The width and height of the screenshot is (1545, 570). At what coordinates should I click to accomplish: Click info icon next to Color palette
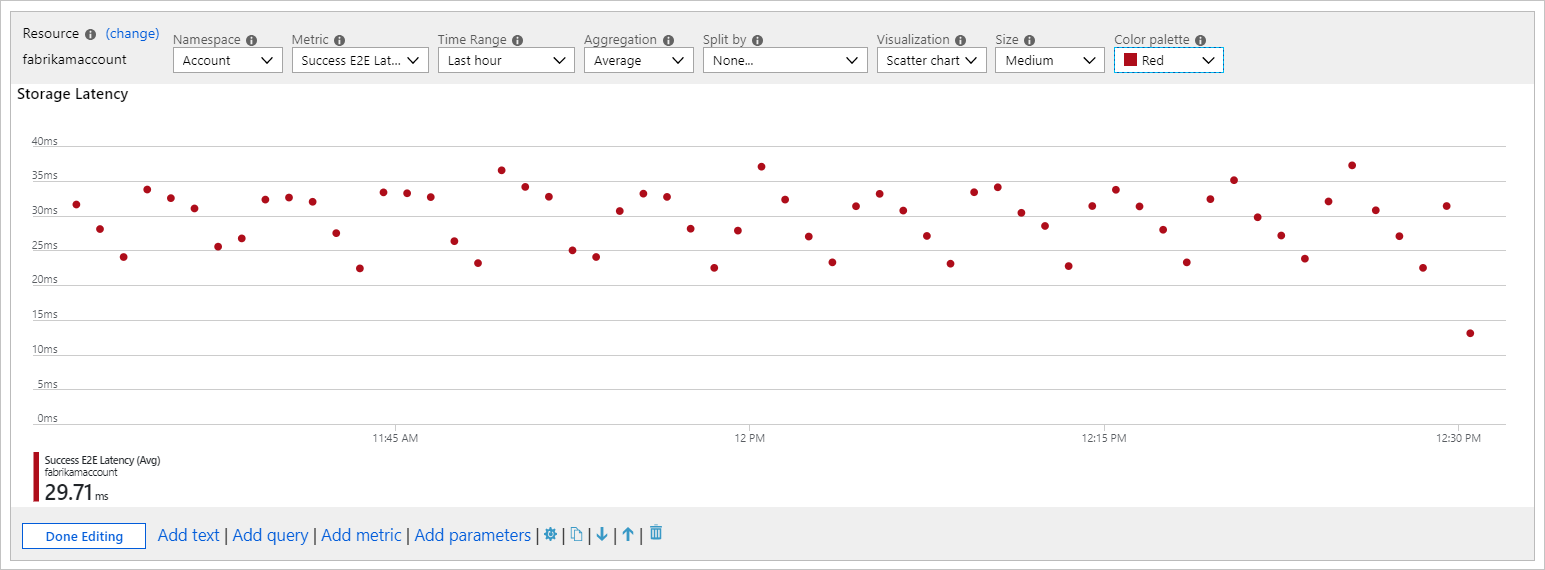click(1200, 40)
